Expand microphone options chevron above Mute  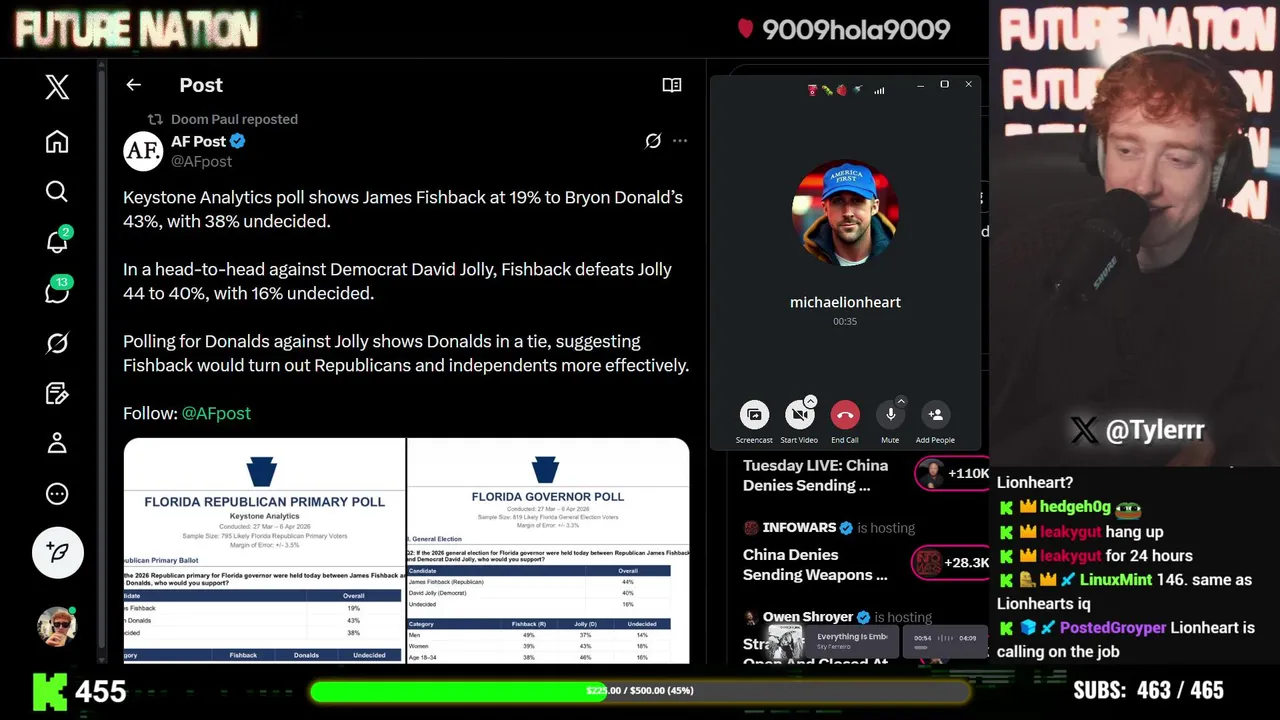(901, 401)
